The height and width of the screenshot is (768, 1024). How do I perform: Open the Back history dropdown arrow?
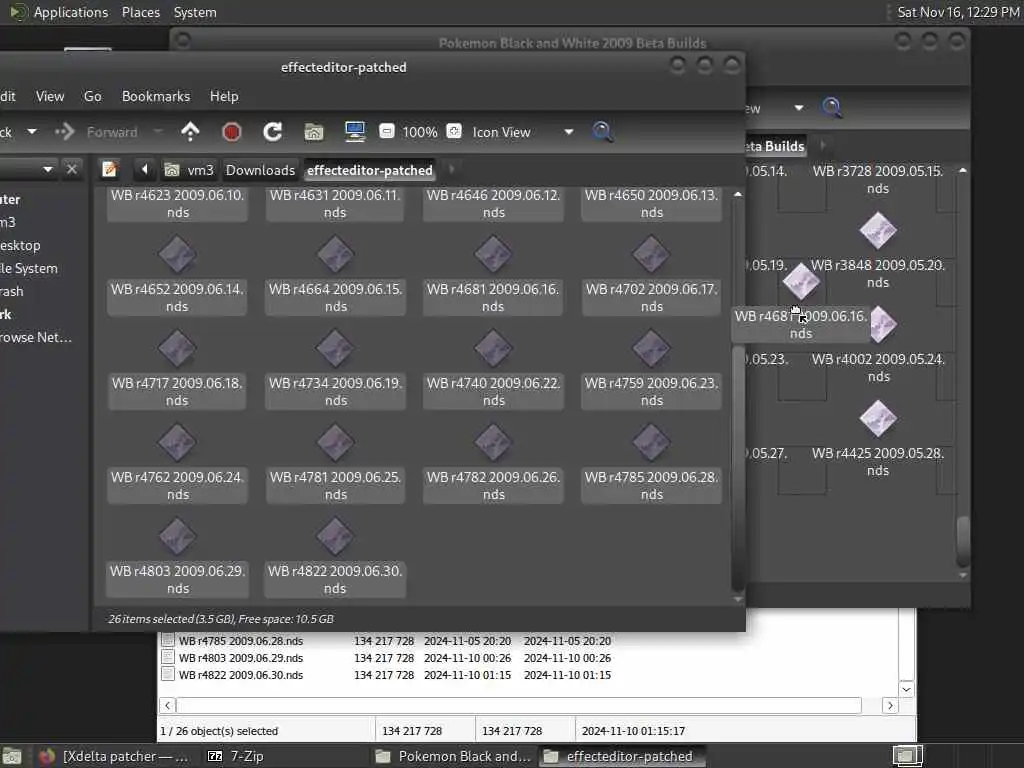(31, 132)
